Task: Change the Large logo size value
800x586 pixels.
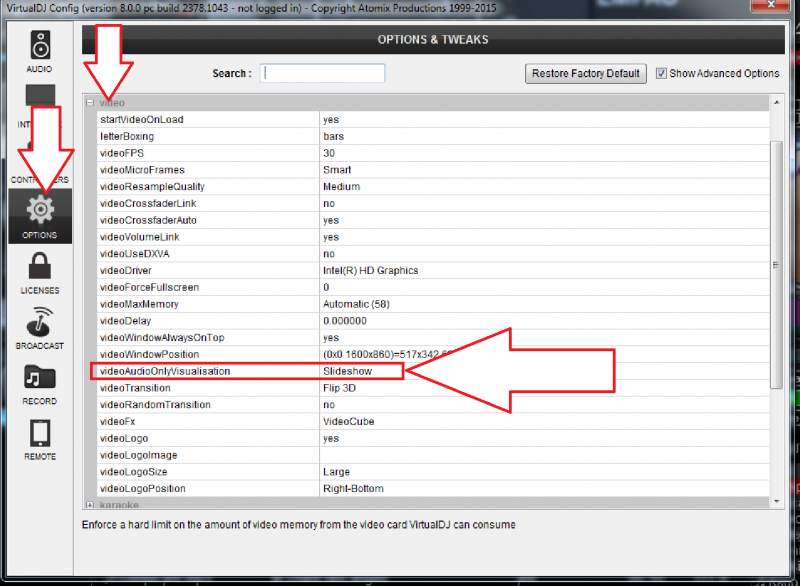Action: click(336, 472)
